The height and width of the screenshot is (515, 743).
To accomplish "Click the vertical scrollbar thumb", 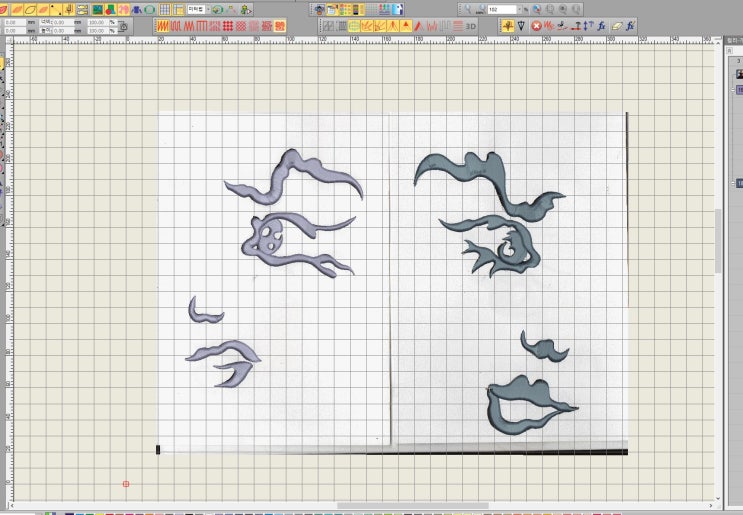I will click(x=718, y=241).
